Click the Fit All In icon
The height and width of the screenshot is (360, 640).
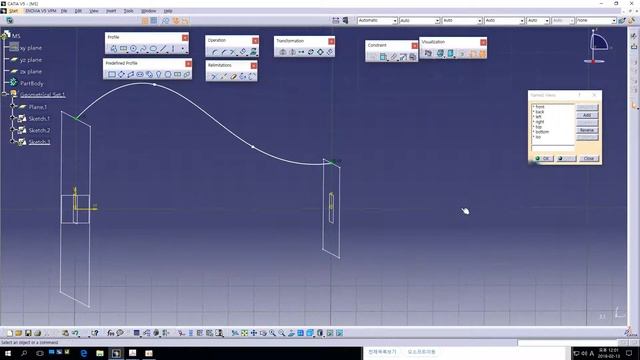[x=244, y=333]
